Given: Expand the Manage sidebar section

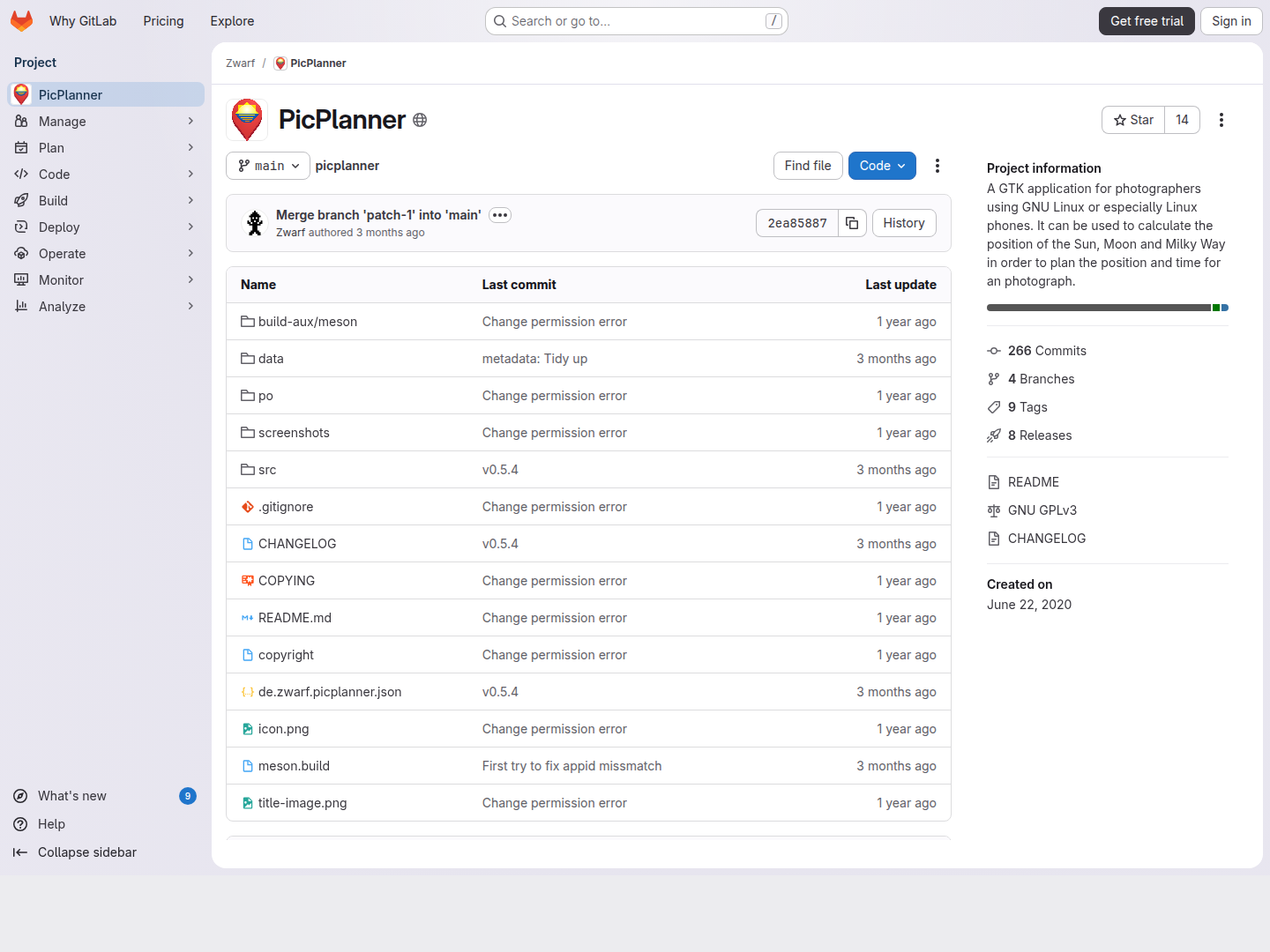Looking at the screenshot, I should pyautogui.click(x=106, y=122).
